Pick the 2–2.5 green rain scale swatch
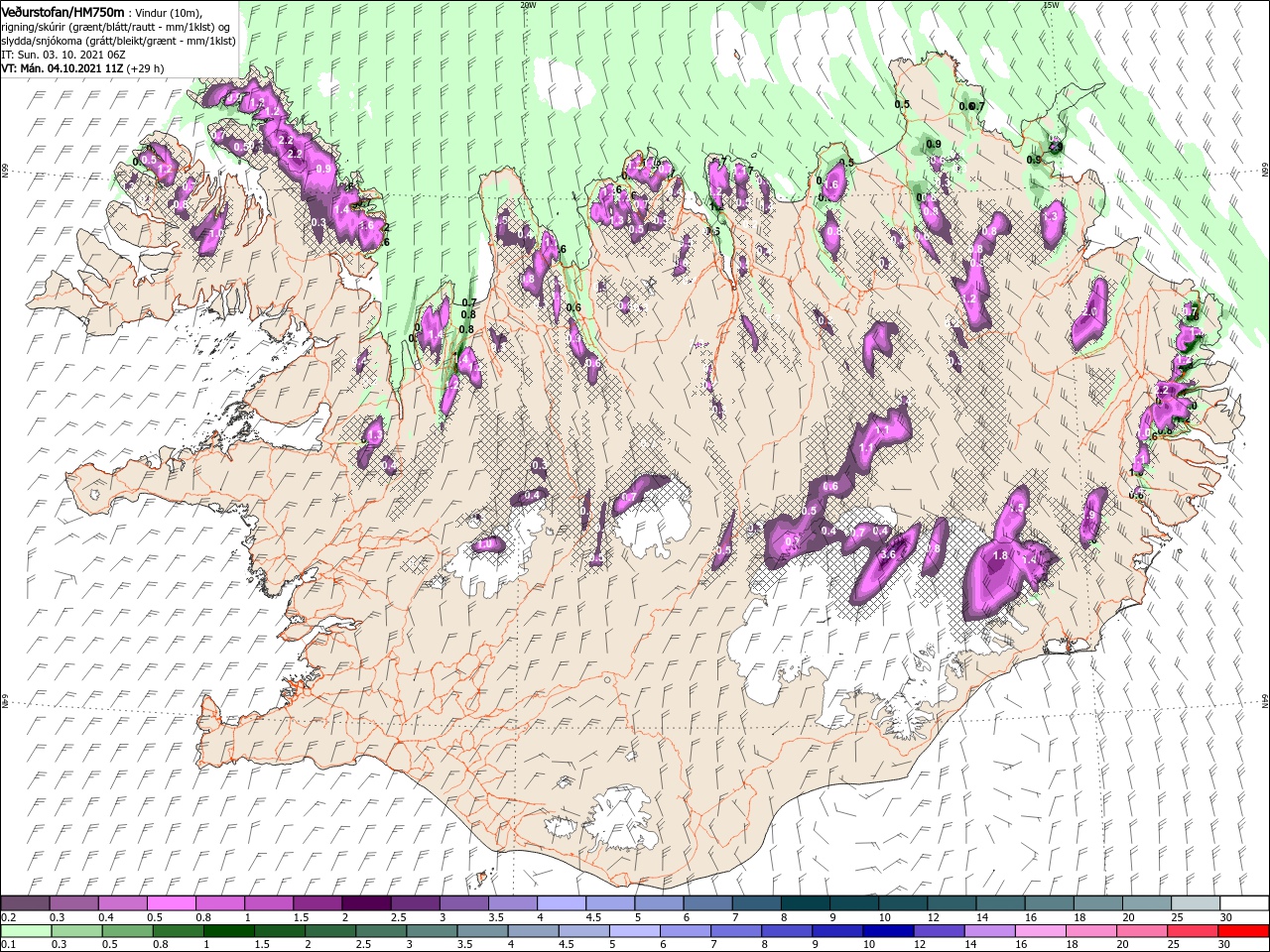The width and height of the screenshot is (1270, 952). coord(330,930)
